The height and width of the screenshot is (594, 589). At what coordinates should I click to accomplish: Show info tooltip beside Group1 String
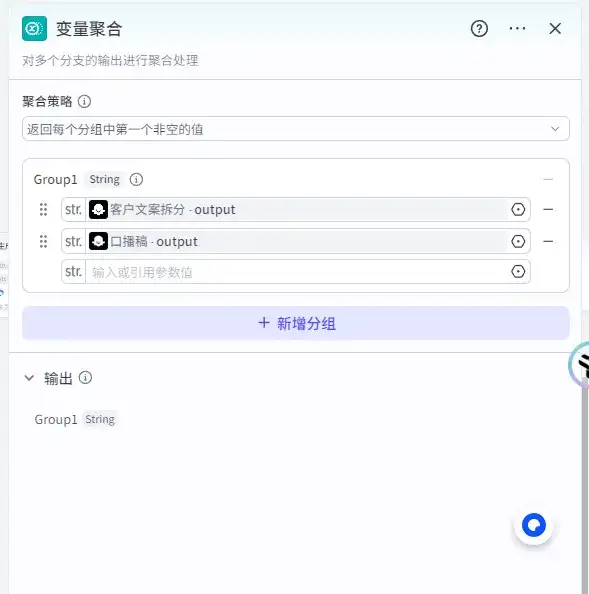136,180
